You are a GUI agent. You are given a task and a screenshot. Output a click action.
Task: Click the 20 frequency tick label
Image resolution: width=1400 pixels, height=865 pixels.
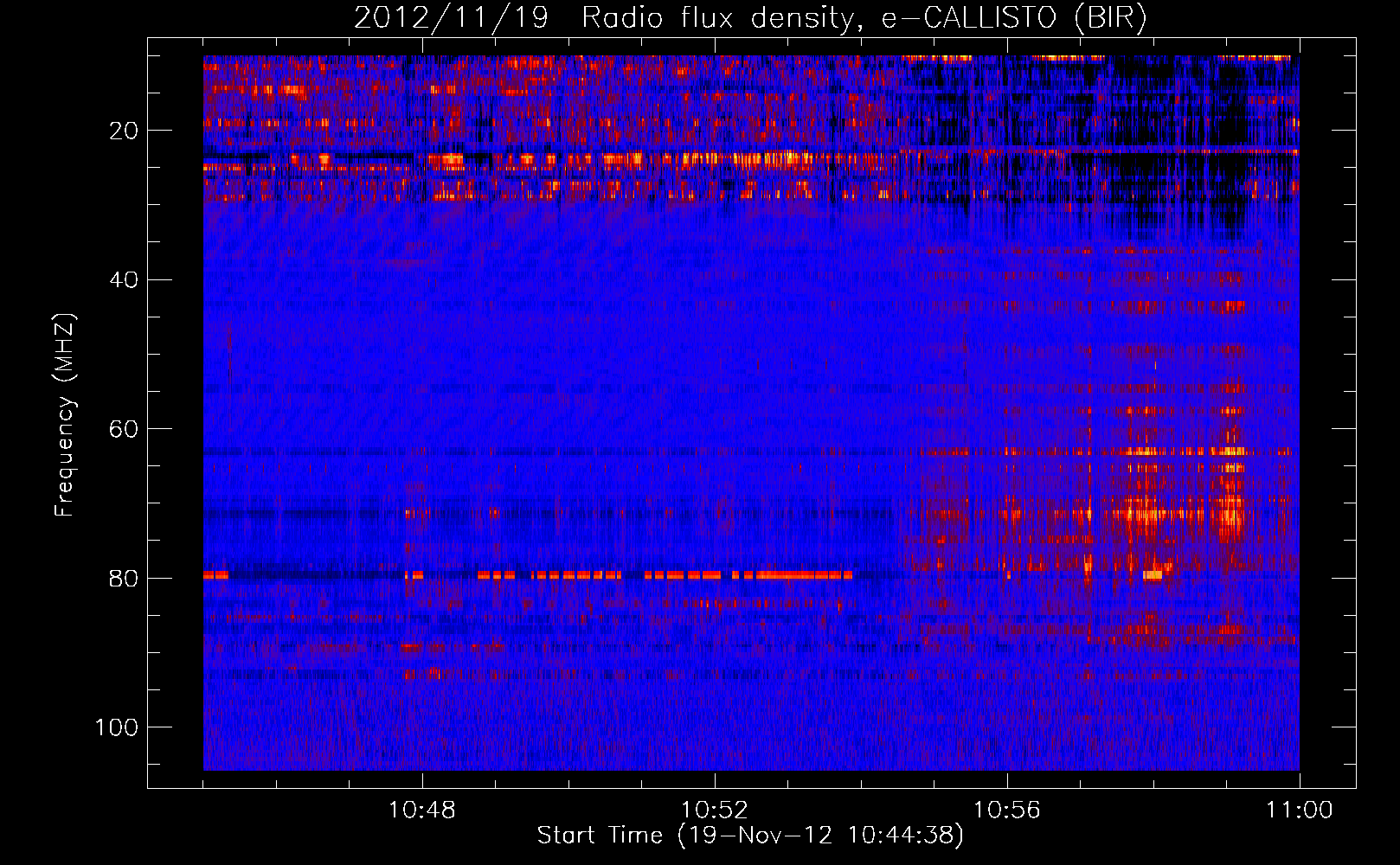click(x=124, y=131)
